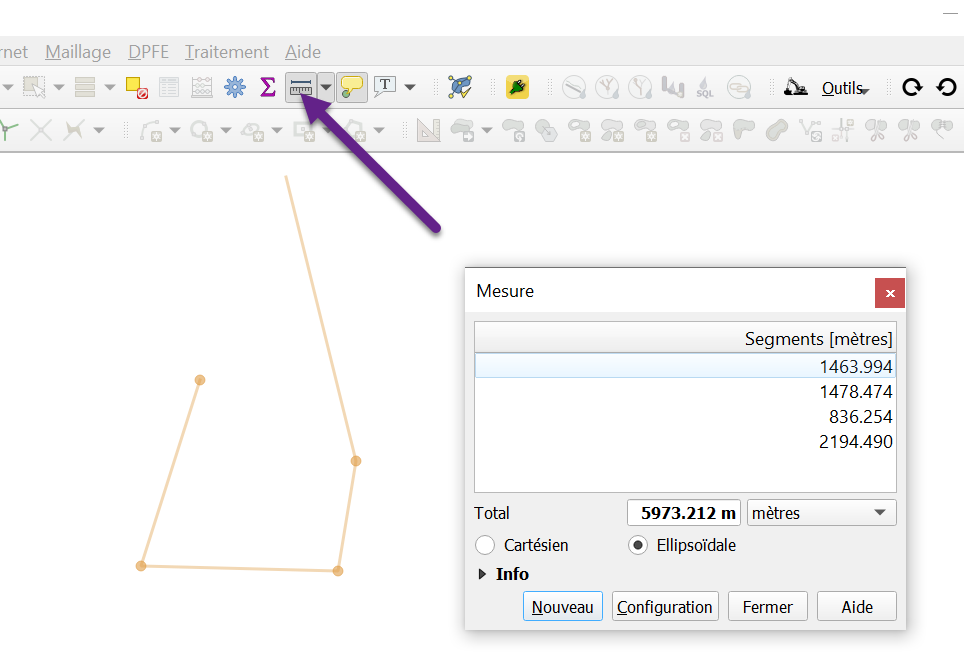Click the yellow plugin icon in toolbar
The width and height of the screenshot is (964, 660).
click(517, 87)
